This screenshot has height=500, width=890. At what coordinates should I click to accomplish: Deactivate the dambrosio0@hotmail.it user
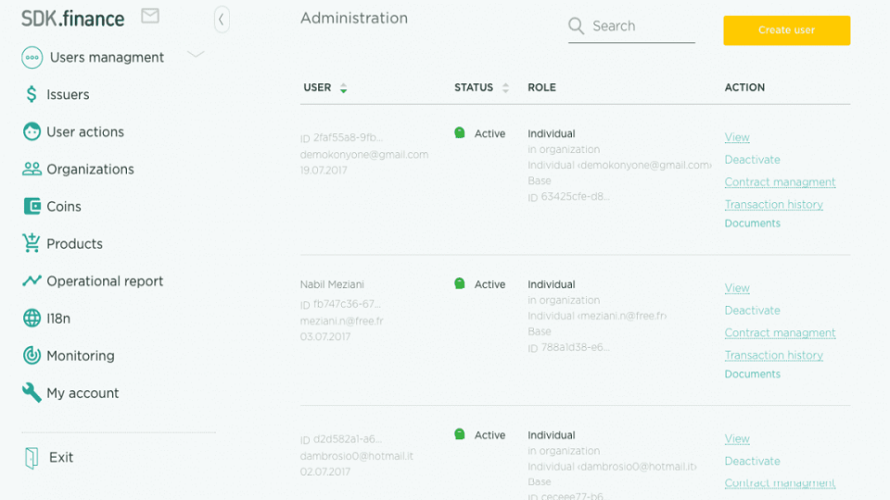[x=752, y=461]
